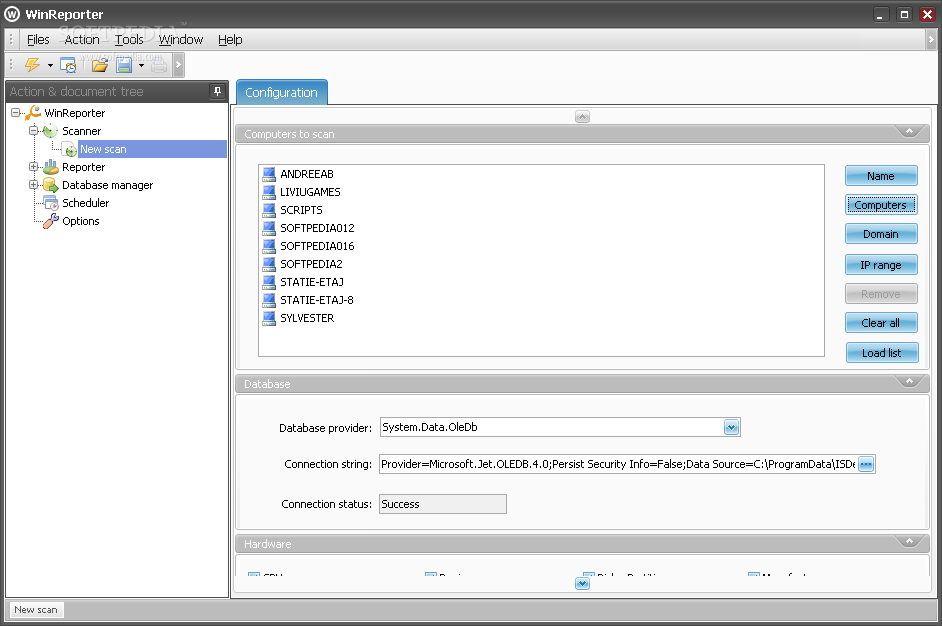Select Options label in the tree
942x626 pixels.
81,221
